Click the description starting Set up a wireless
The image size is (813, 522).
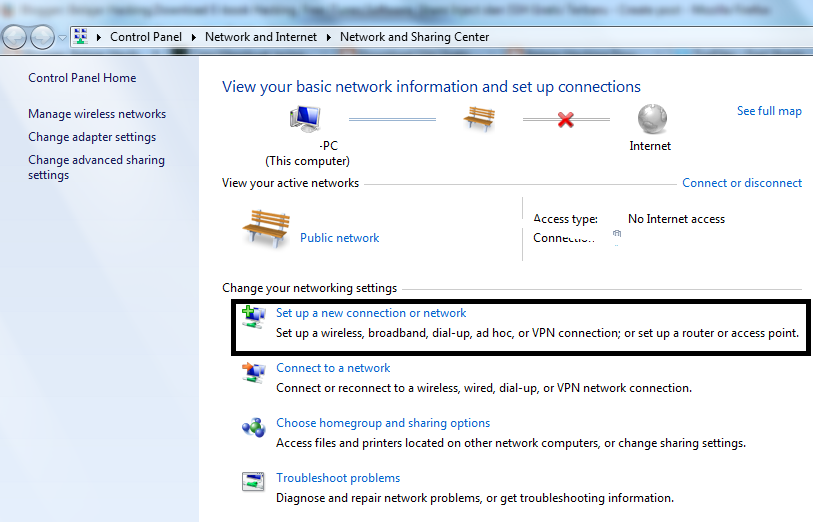point(537,333)
